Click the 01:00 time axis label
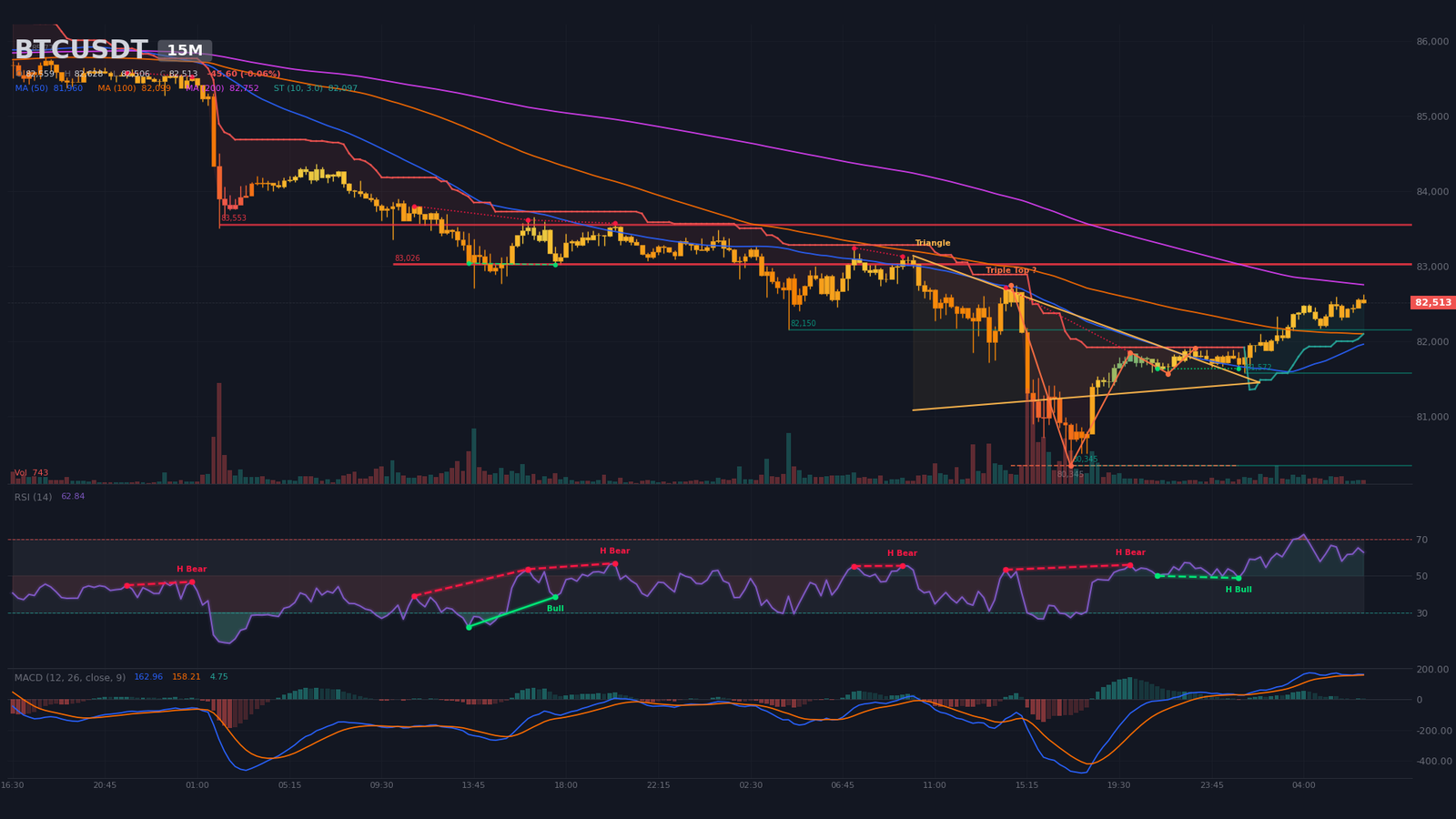 click(x=197, y=785)
